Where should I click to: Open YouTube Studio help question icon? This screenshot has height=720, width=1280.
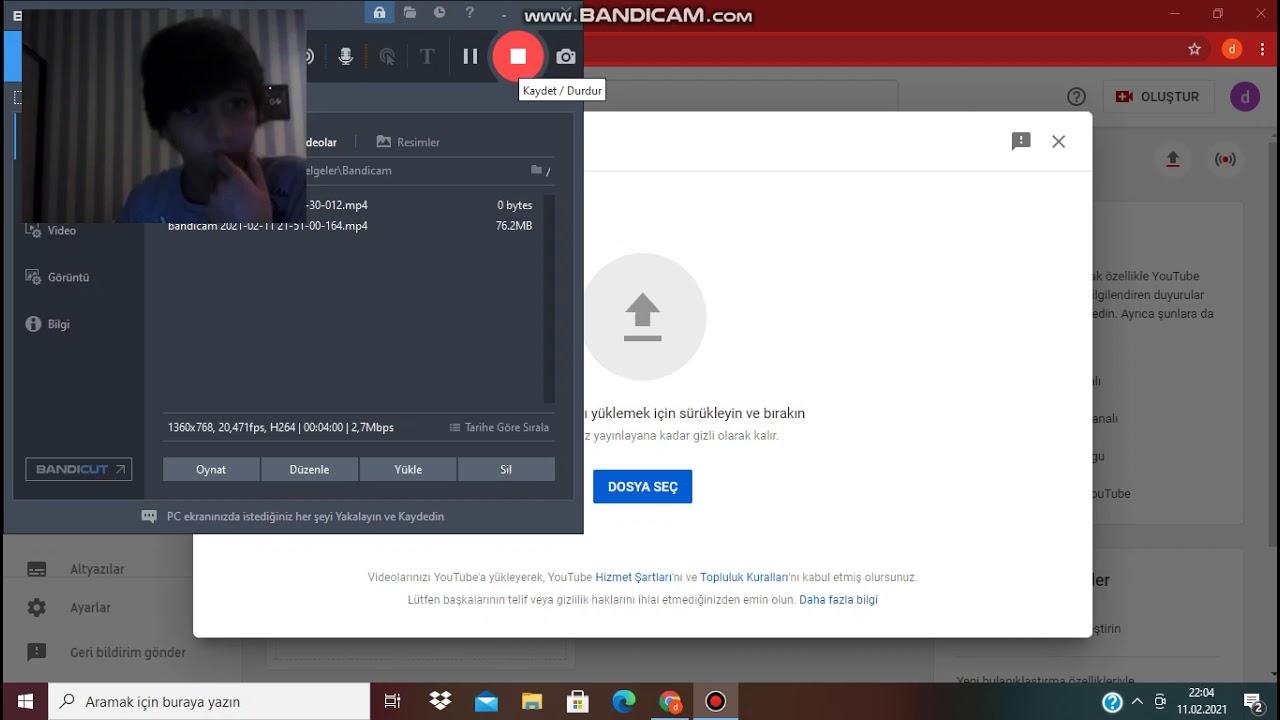tap(1076, 97)
